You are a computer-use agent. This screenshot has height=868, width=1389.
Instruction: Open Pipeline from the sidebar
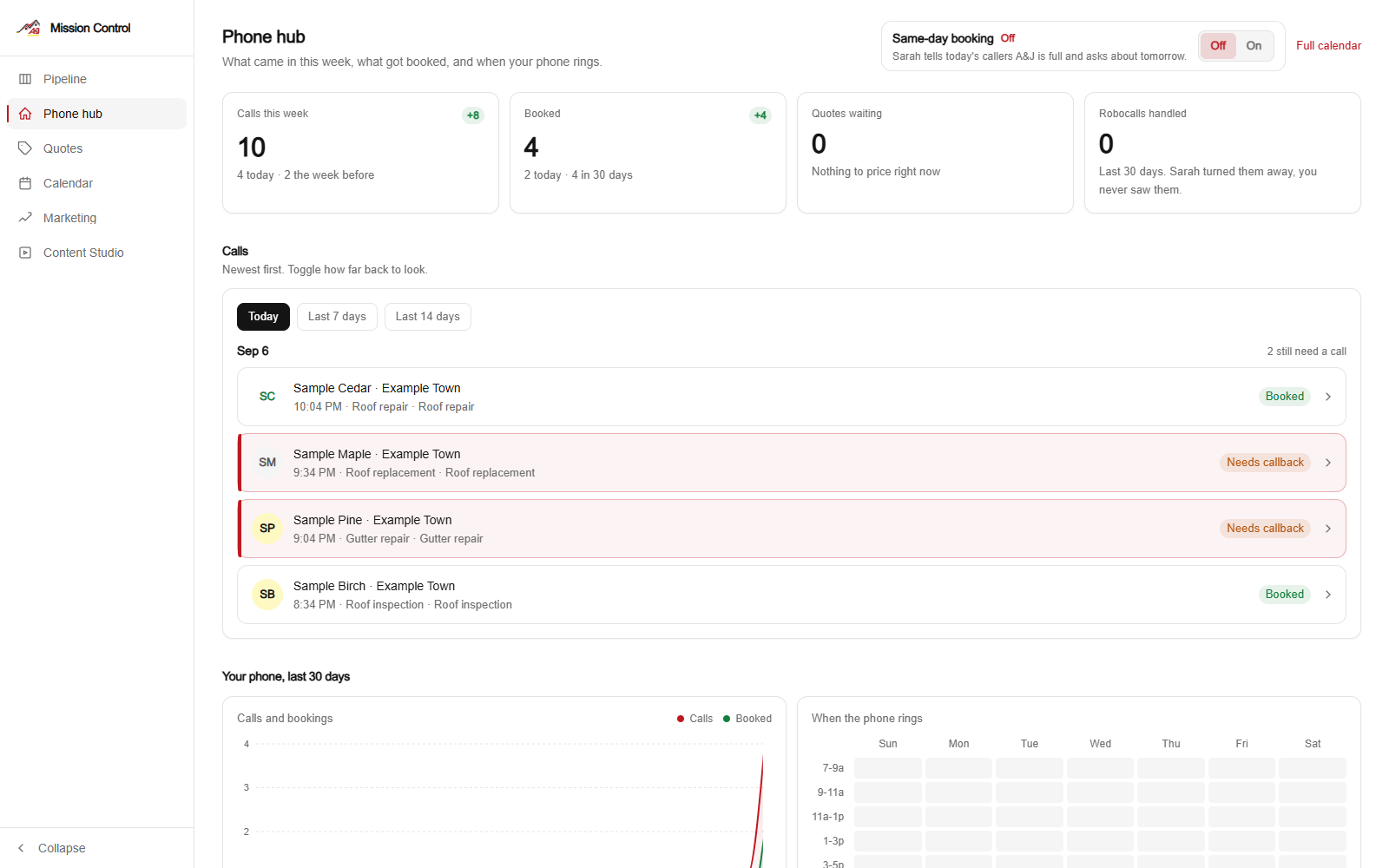coord(97,79)
